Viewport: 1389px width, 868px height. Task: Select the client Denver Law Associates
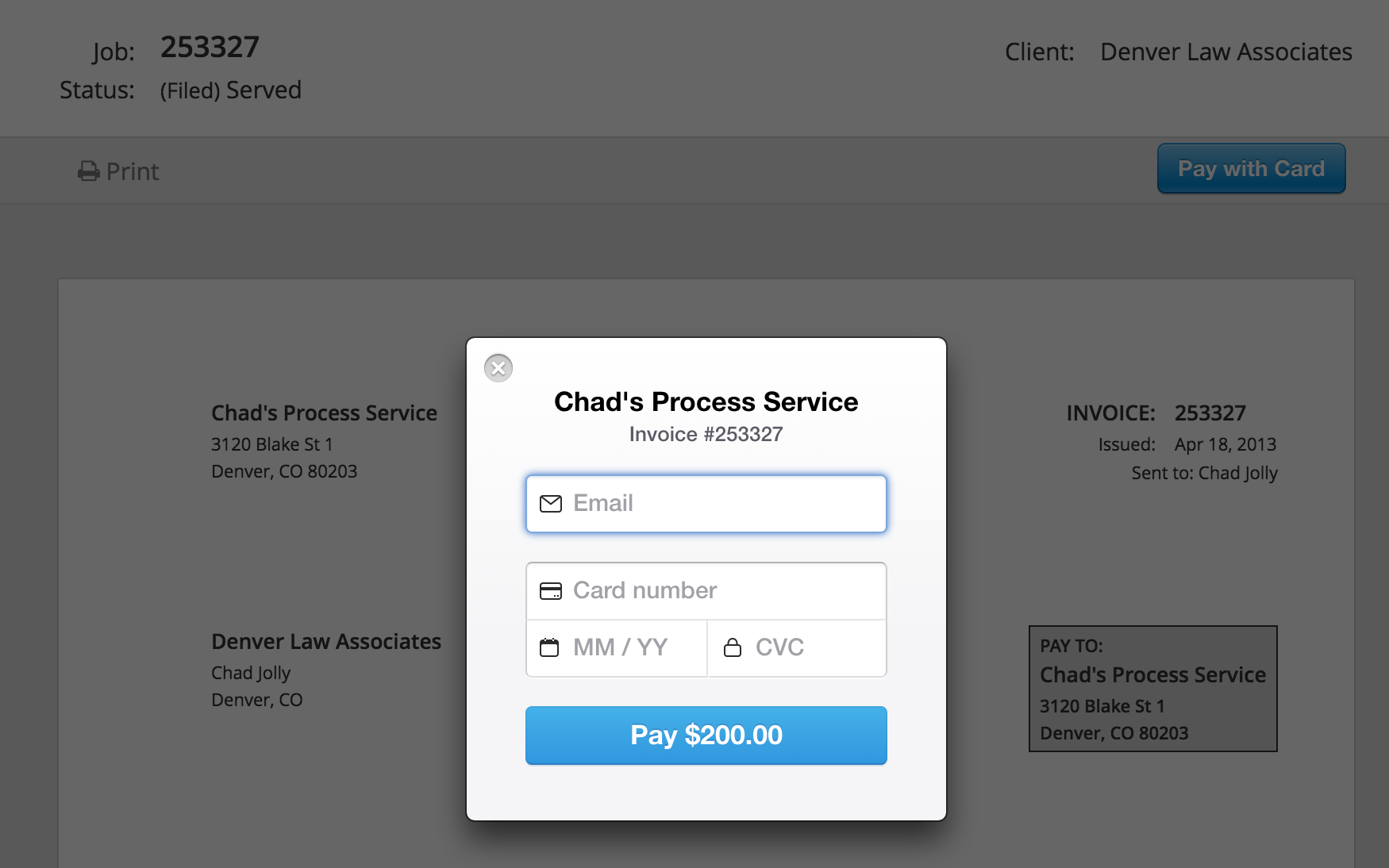click(1225, 52)
